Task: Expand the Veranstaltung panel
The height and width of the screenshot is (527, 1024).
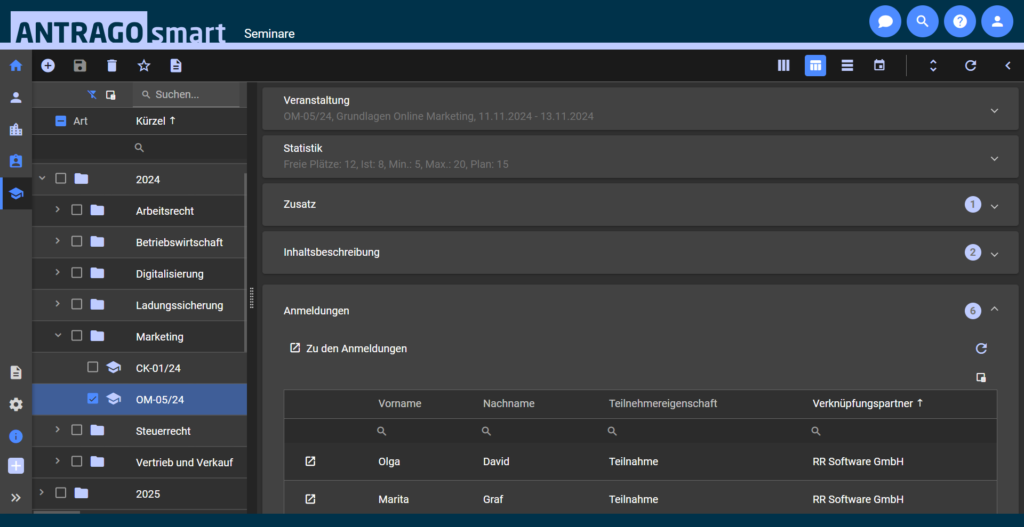Action: point(994,110)
